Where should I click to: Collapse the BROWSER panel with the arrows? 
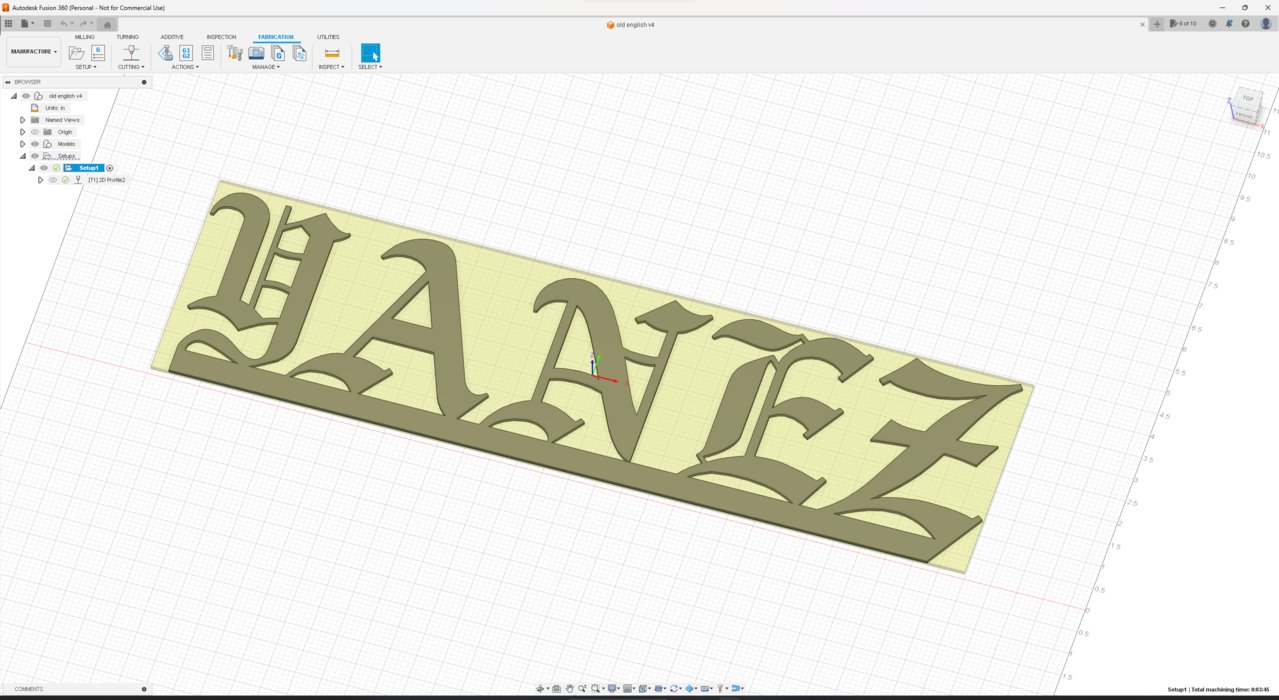tap(8, 82)
